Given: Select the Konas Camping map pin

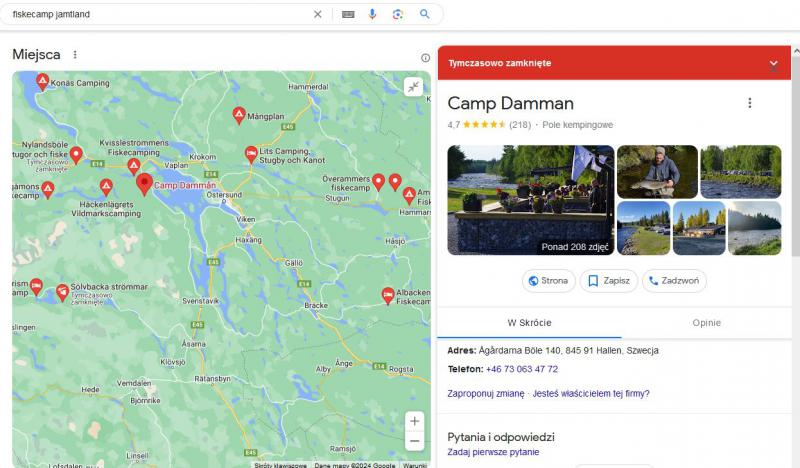Looking at the screenshot, I should (x=42, y=81).
